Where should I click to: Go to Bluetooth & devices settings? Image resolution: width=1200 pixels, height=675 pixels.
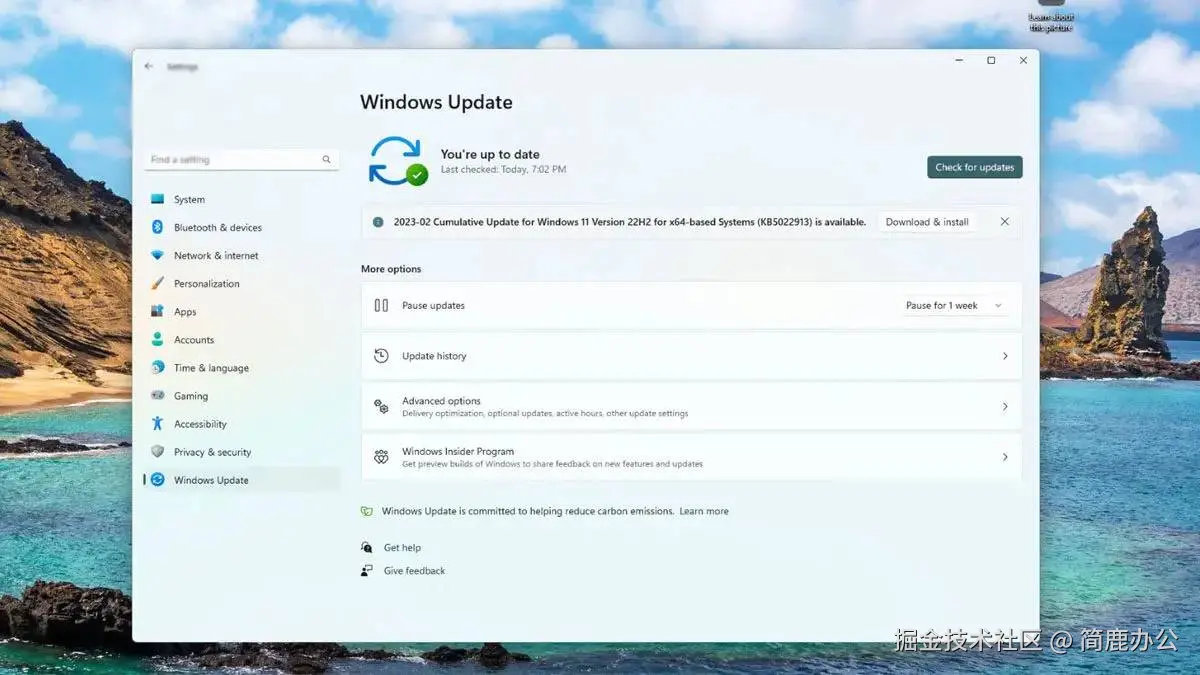coord(218,227)
